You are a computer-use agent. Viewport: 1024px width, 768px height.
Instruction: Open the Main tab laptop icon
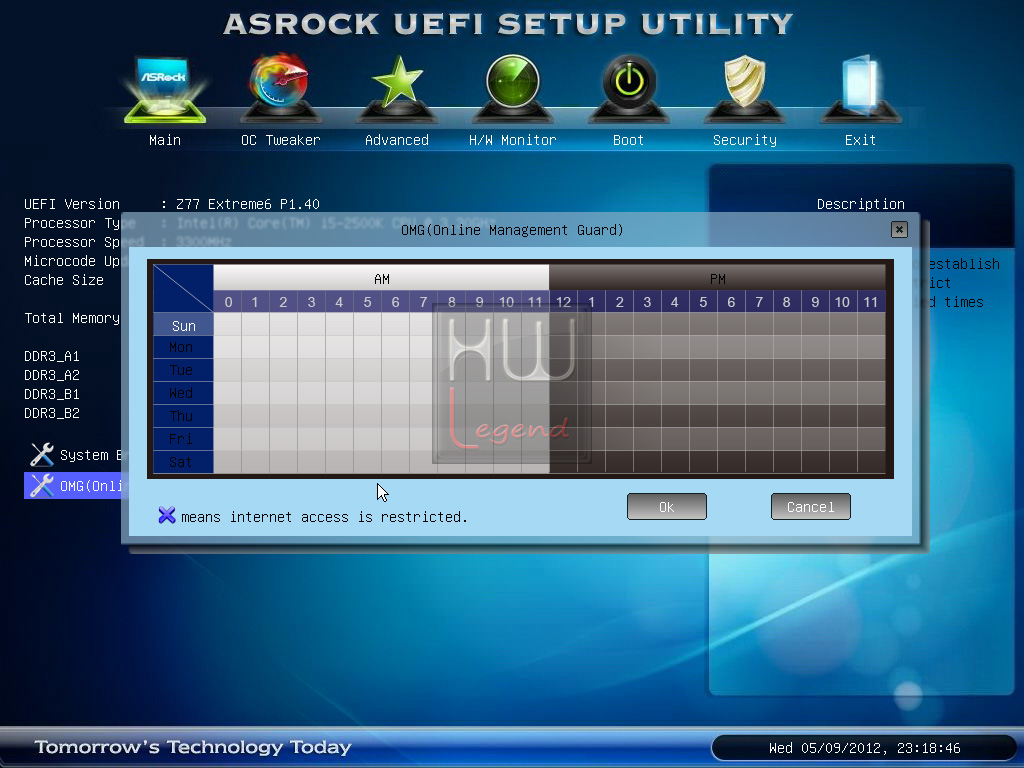click(165, 89)
